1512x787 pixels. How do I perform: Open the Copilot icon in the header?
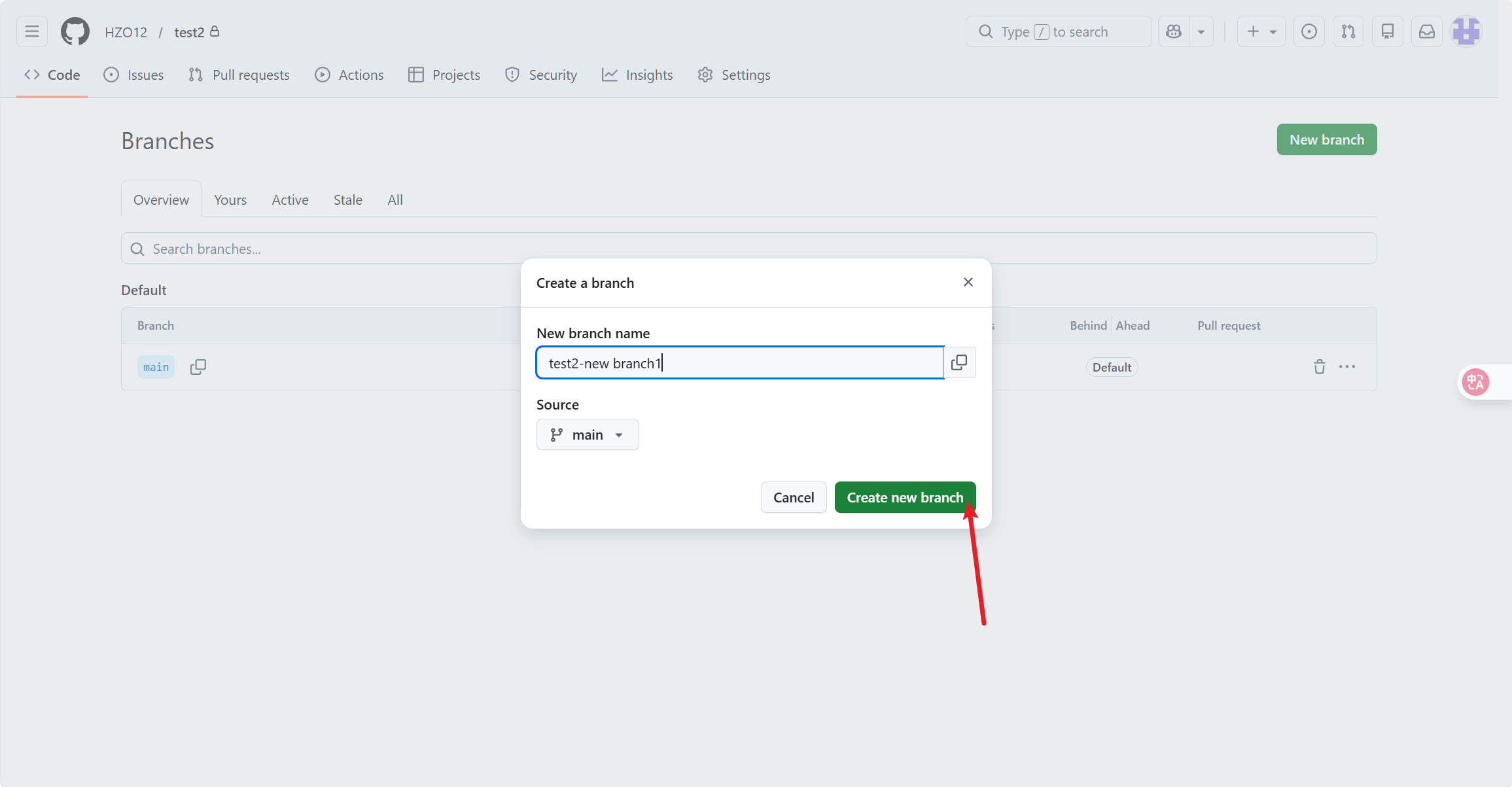pyautogui.click(x=1174, y=31)
